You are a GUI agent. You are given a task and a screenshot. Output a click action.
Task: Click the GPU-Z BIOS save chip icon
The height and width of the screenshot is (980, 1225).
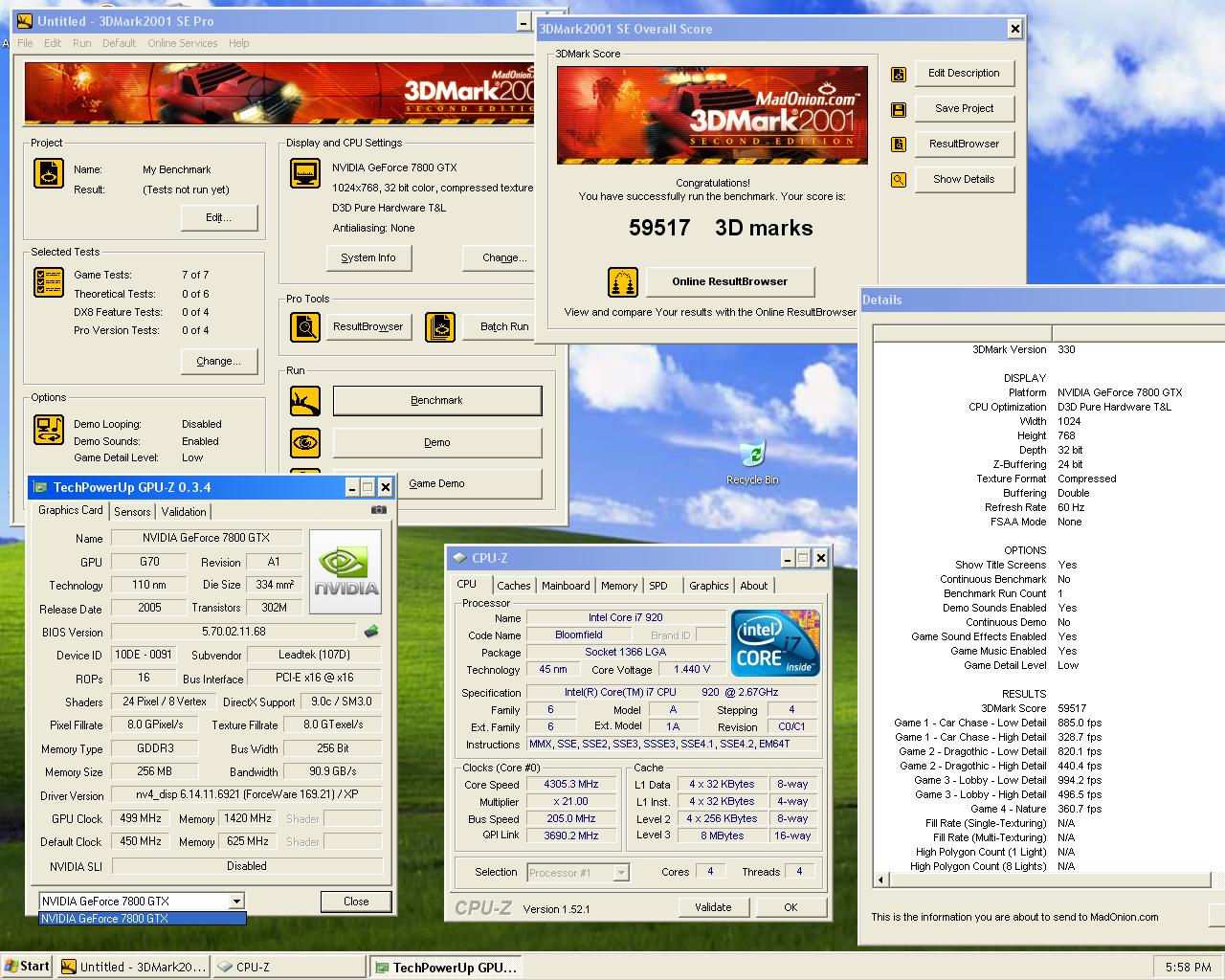click(x=372, y=632)
